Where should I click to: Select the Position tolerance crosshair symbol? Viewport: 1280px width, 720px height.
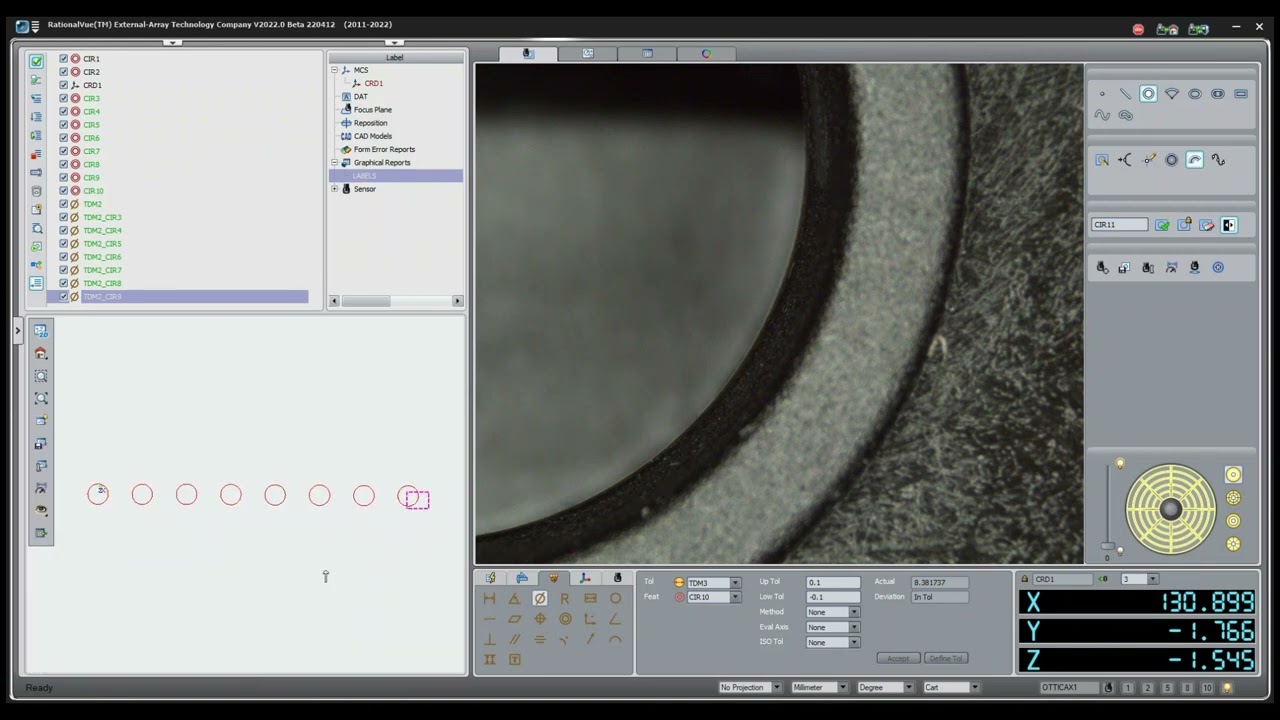pos(540,619)
